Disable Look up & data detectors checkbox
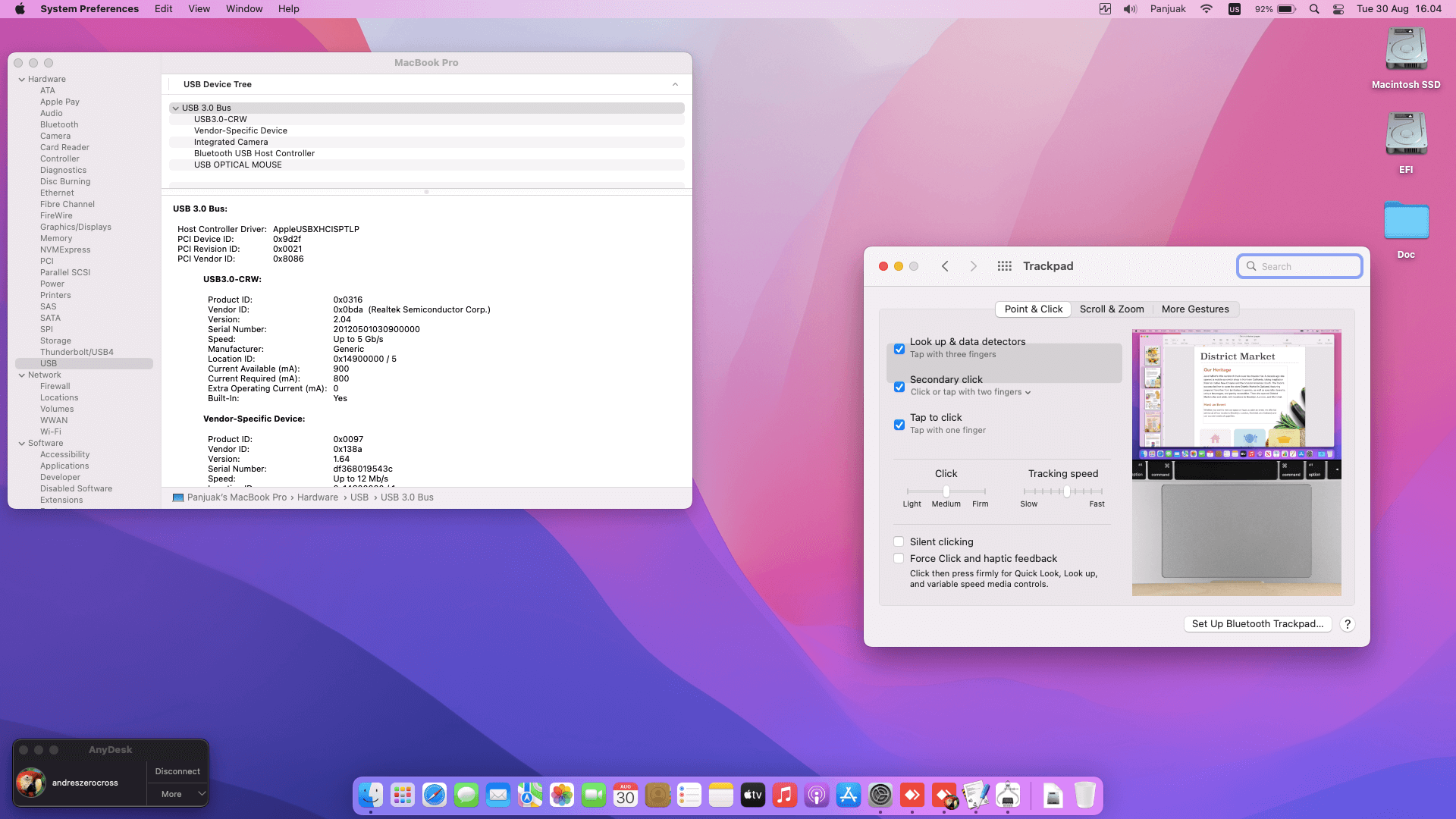The image size is (1456, 819). (x=899, y=349)
